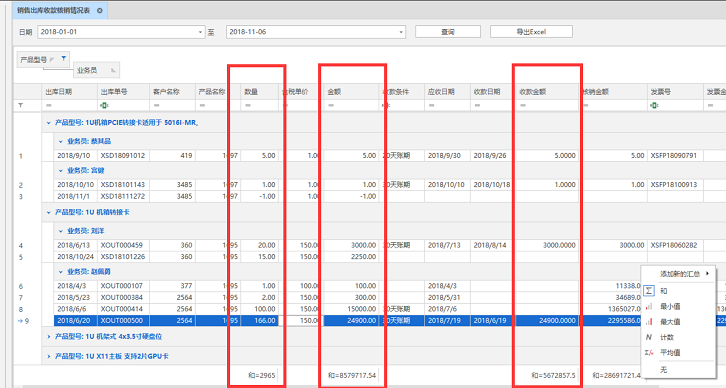The image size is (726, 388).
Task: Select cell XOUT000459
Action: click(x=123, y=245)
